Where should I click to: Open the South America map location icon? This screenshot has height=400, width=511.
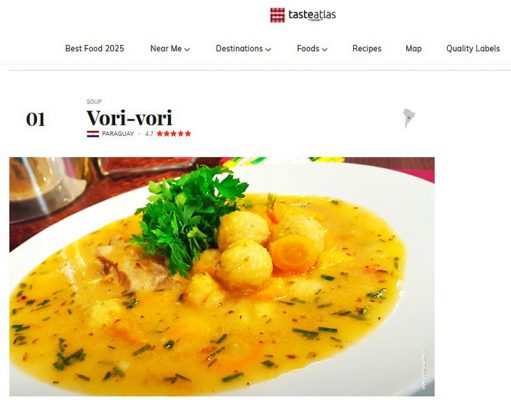pyautogui.click(x=409, y=118)
